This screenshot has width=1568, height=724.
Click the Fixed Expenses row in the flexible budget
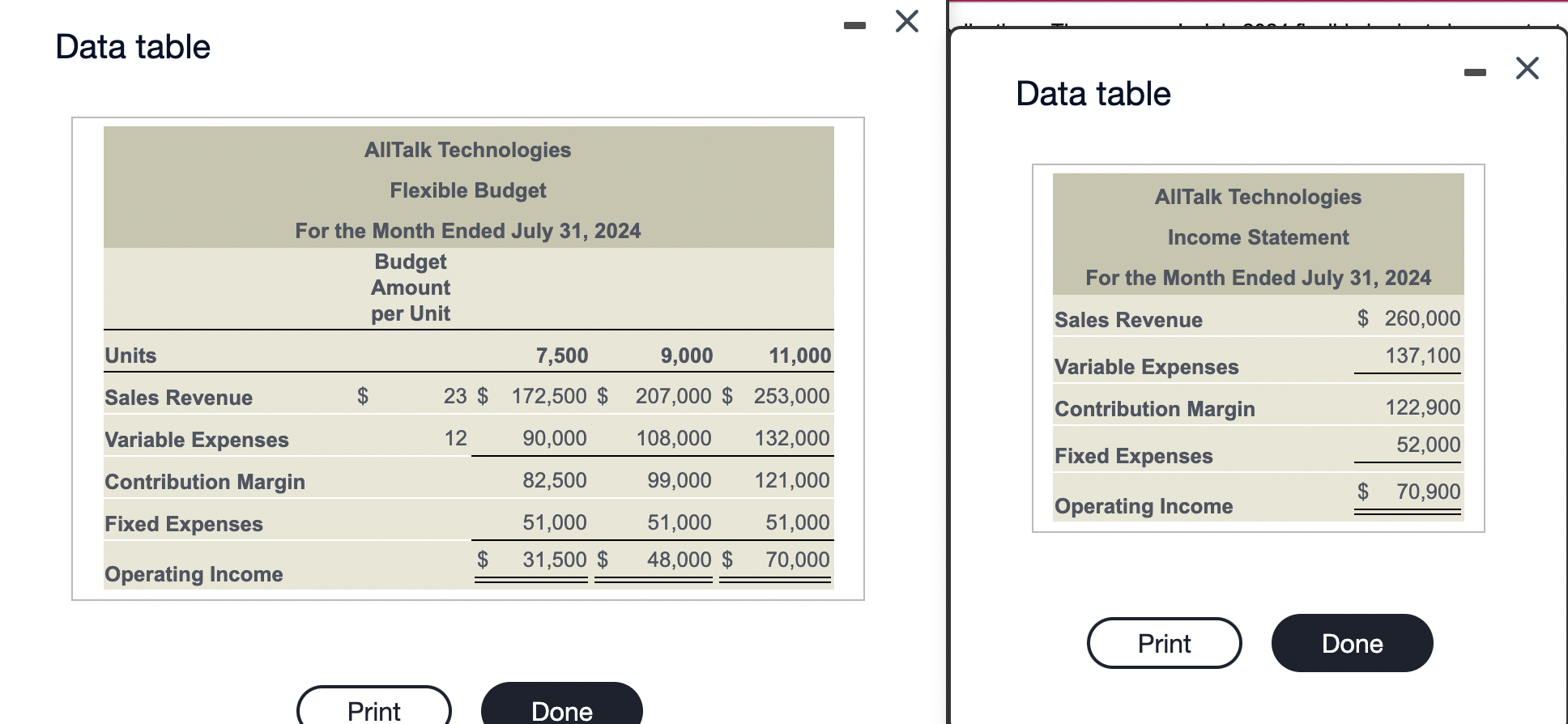pos(182,524)
